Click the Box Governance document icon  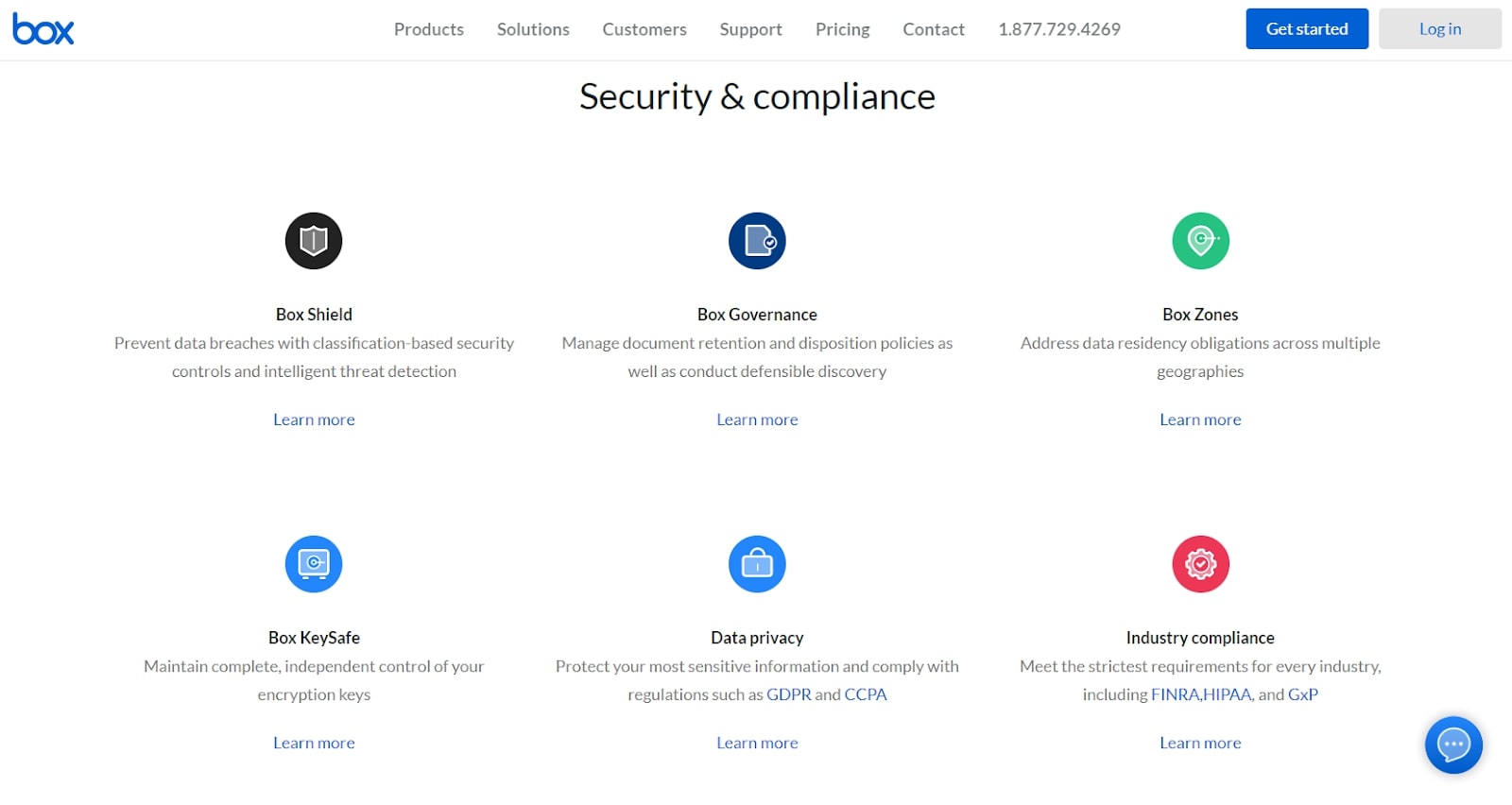(x=757, y=241)
